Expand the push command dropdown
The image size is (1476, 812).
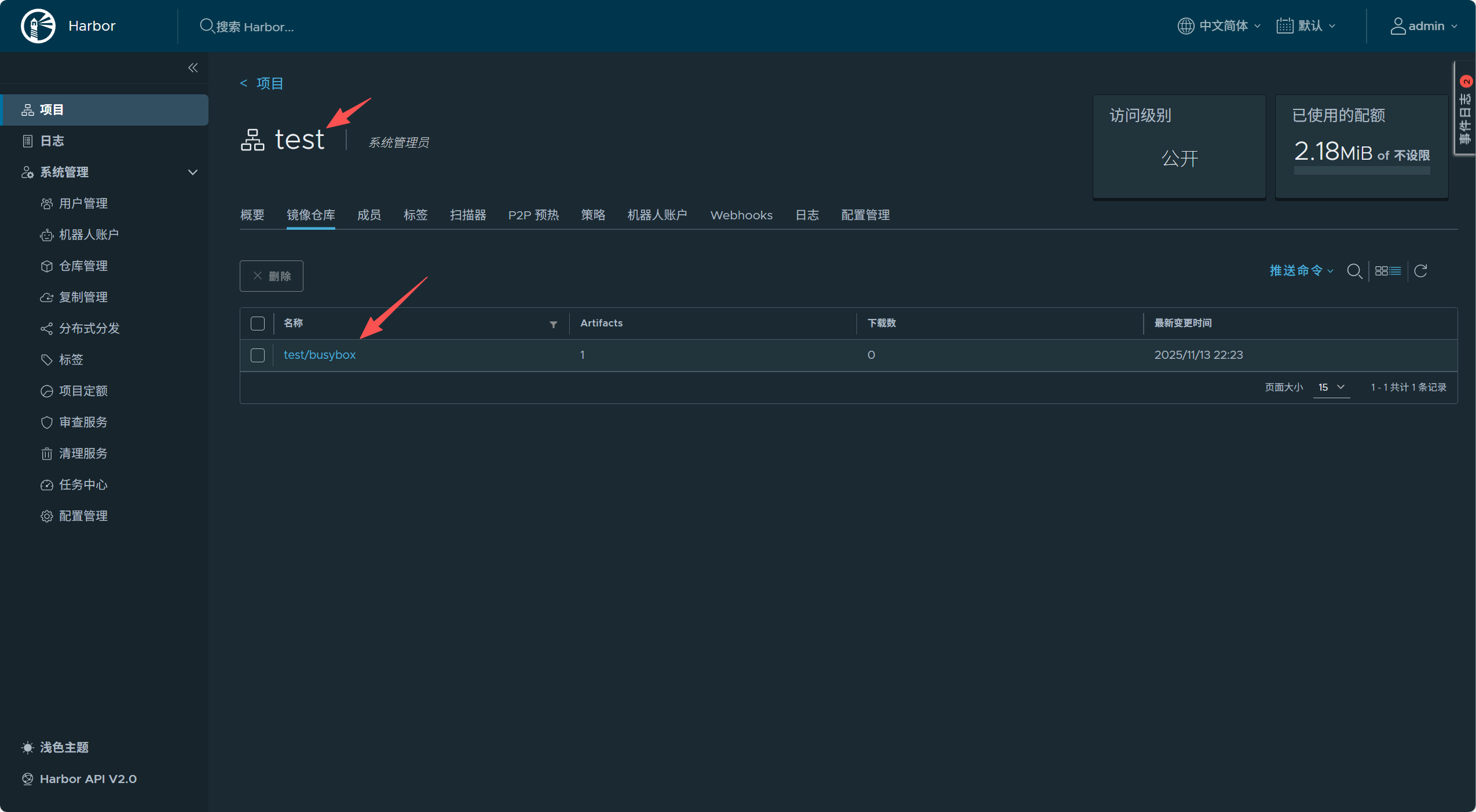coord(1301,271)
